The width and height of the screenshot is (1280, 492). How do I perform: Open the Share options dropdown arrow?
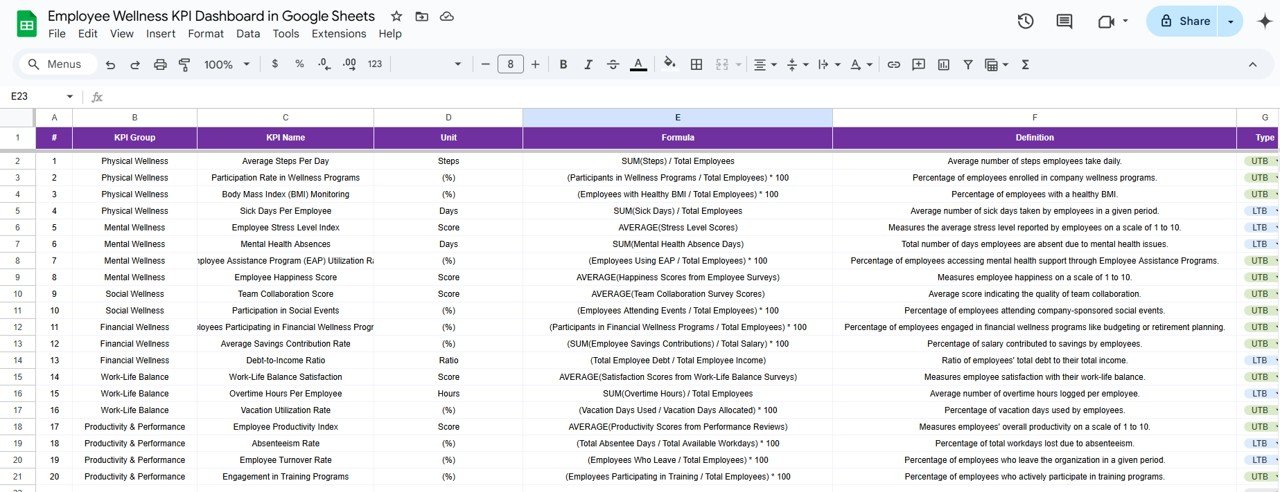point(1231,21)
